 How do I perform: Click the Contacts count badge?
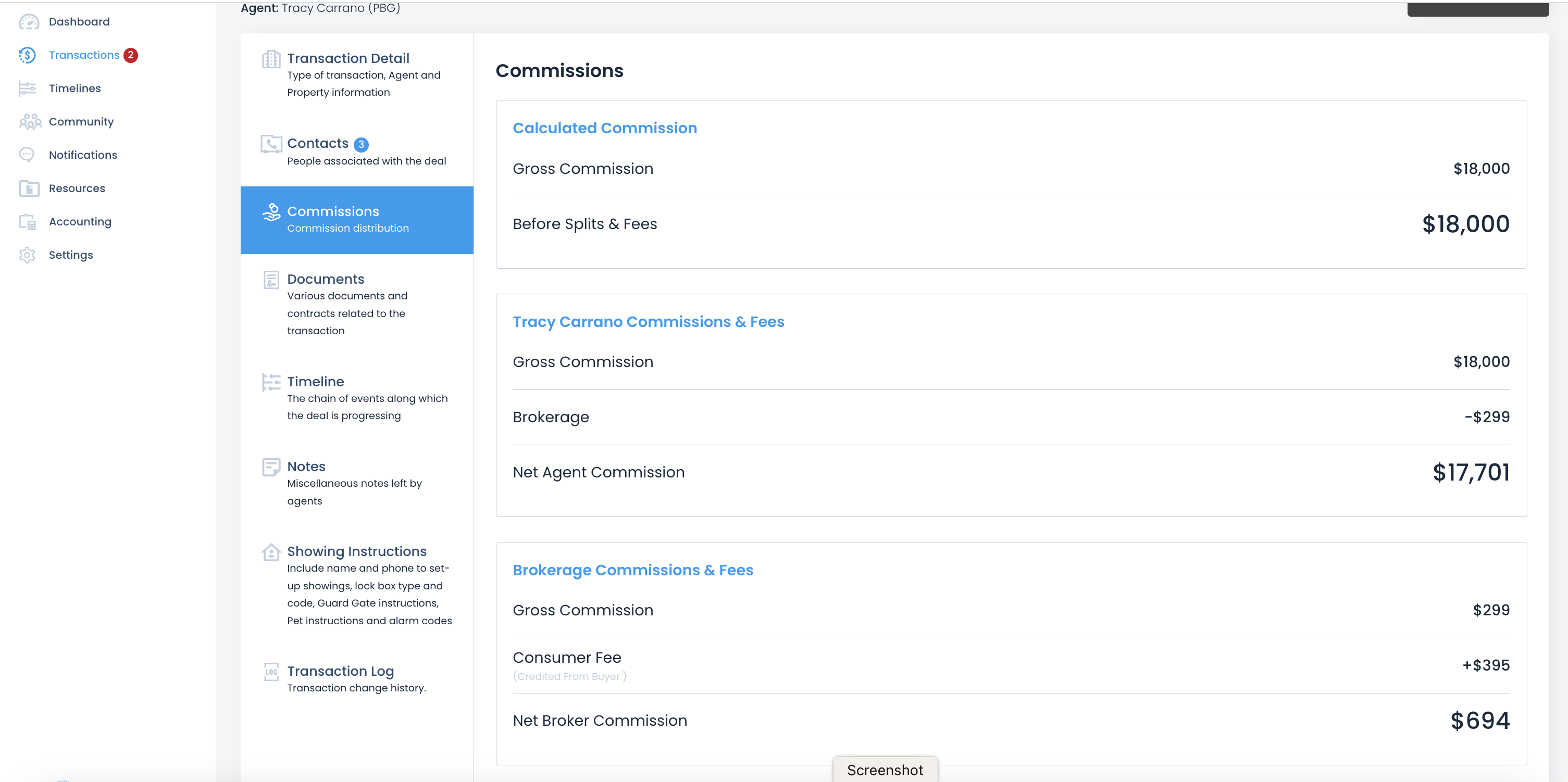361,145
